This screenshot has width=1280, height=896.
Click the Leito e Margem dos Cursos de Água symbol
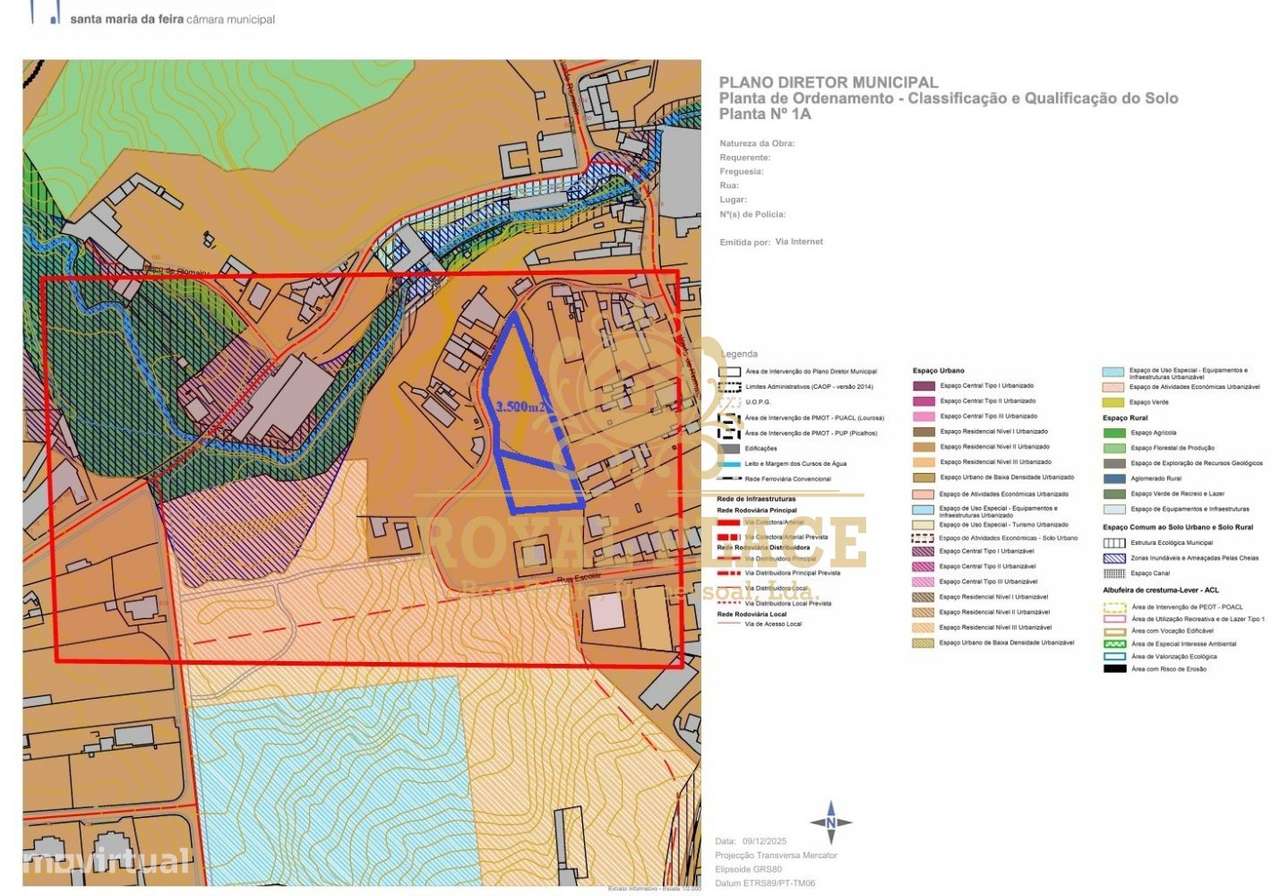[x=728, y=464]
